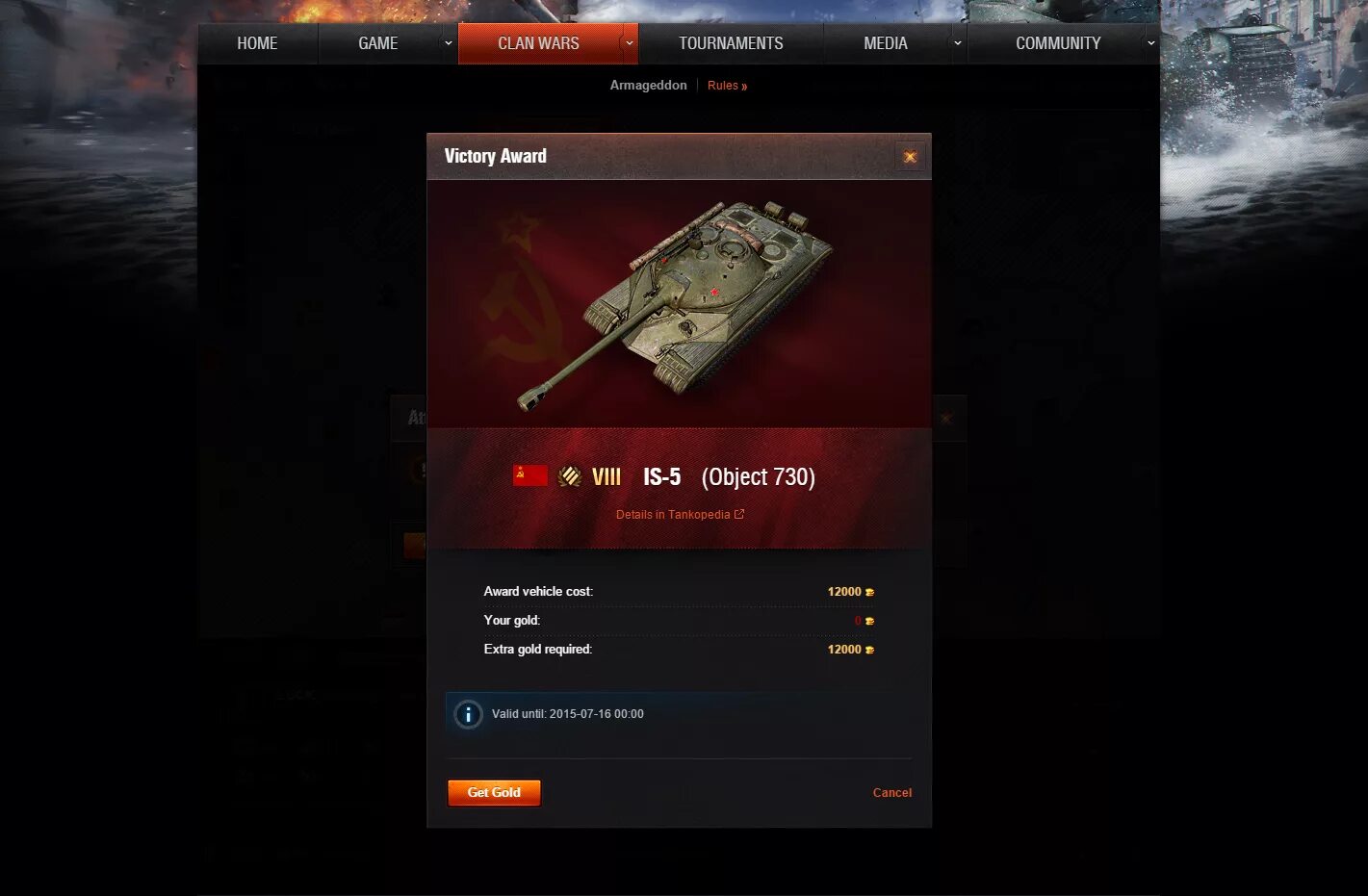1368x896 pixels.
Task: Click the external link icon after Tankopedia
Action: coord(739,514)
